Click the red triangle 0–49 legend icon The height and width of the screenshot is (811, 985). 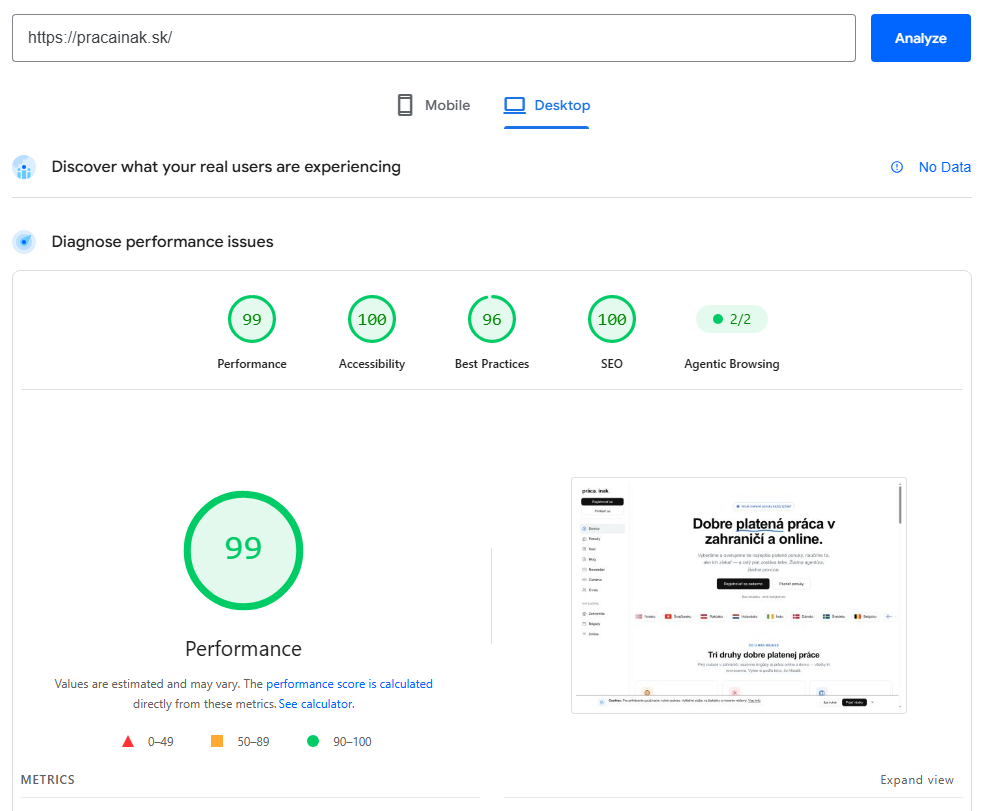pyautogui.click(x=128, y=741)
